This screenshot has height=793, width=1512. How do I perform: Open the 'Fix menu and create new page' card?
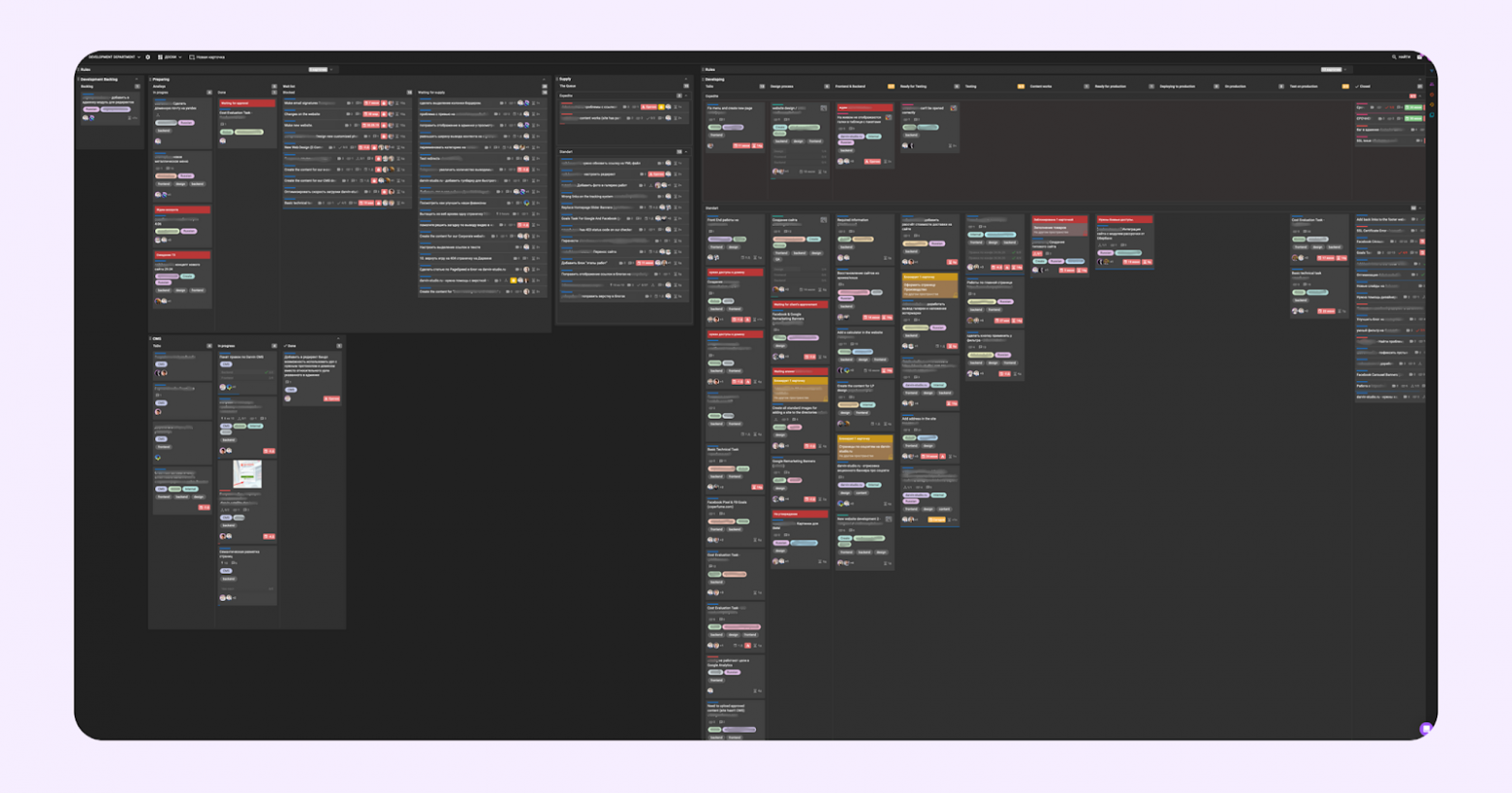click(x=732, y=109)
